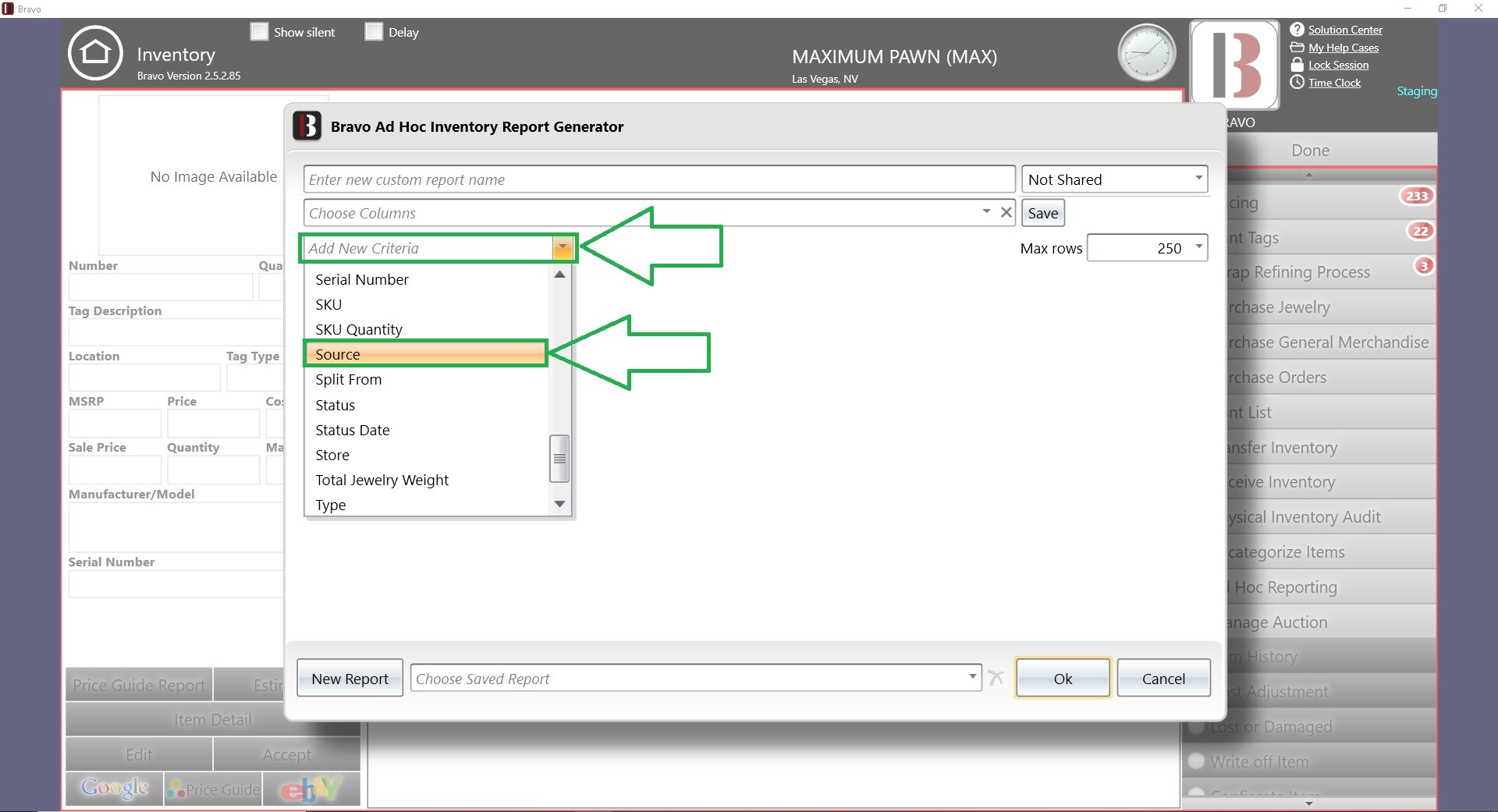1498x812 pixels.
Task: Open the Max rows dropdown
Action: (1199, 247)
